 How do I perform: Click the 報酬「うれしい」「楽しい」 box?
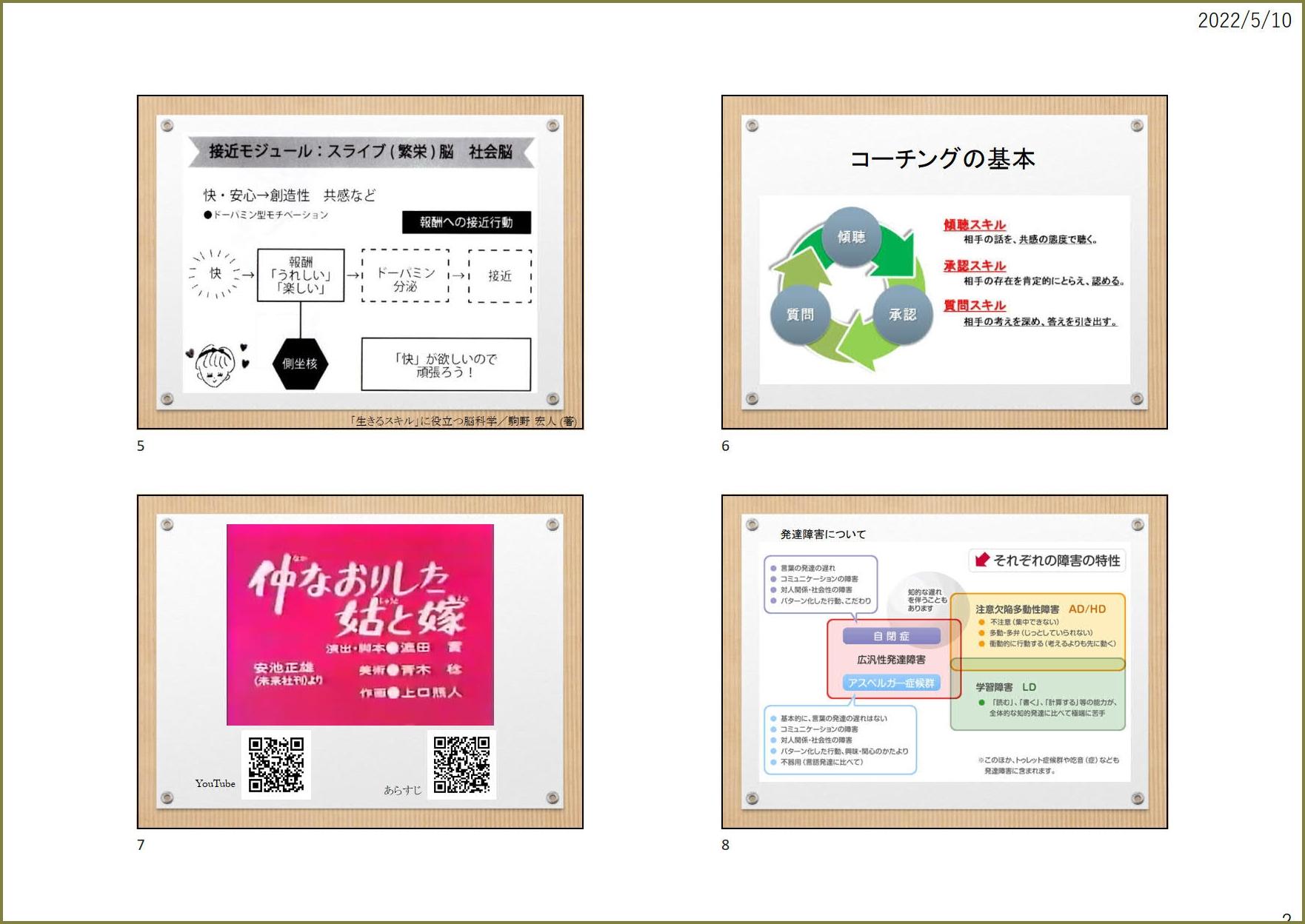click(x=301, y=275)
